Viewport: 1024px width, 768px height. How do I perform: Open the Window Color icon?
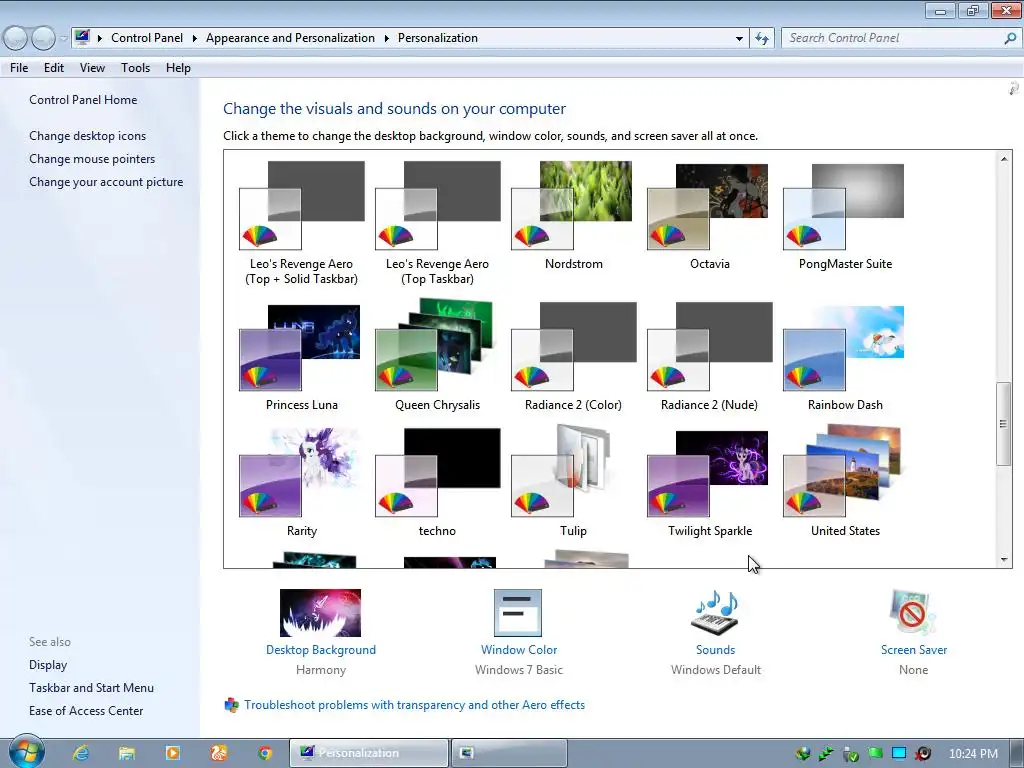coord(518,613)
